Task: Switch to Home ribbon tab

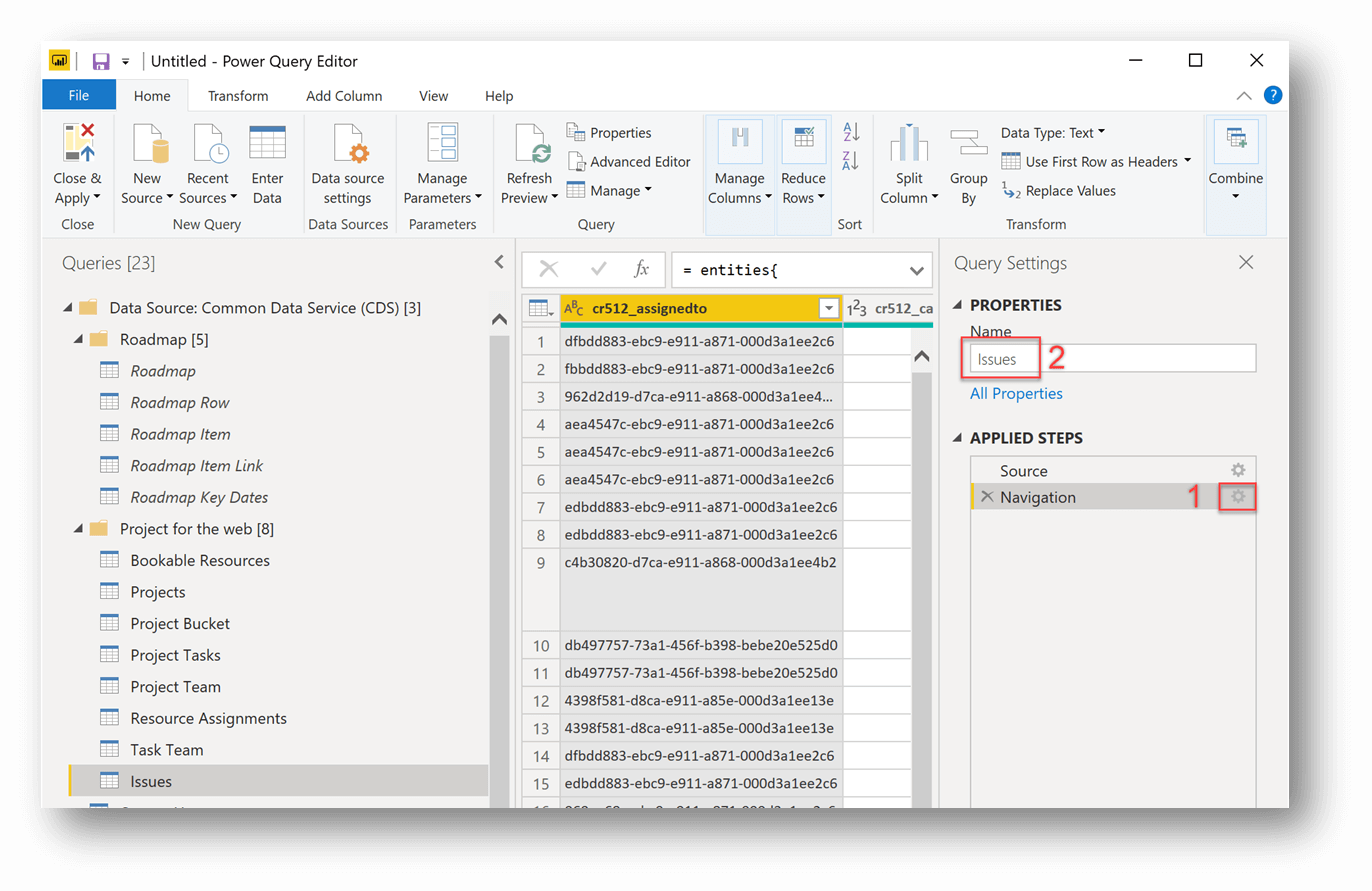Action: tap(152, 96)
